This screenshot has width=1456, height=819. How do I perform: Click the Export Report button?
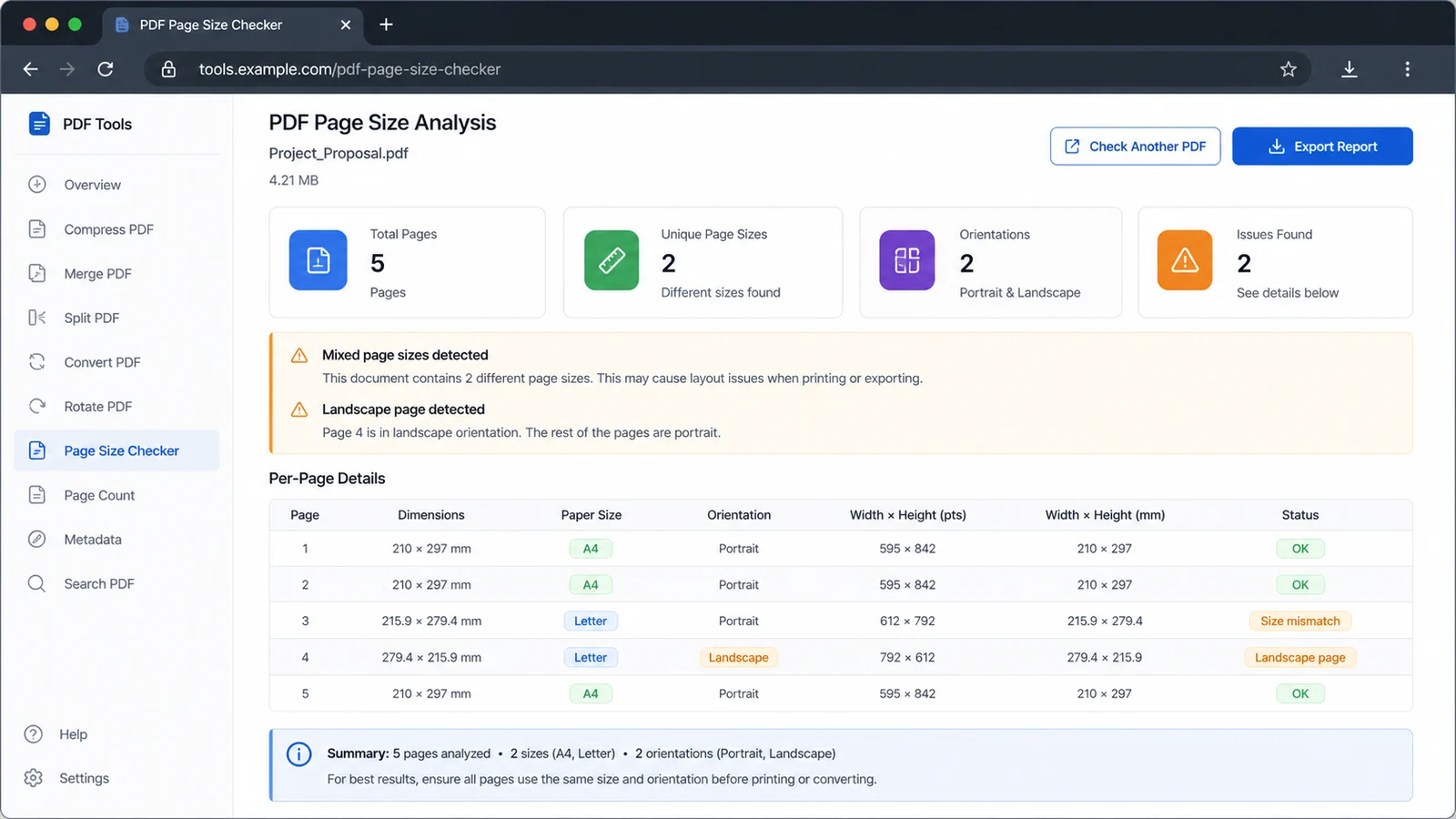coord(1322,147)
